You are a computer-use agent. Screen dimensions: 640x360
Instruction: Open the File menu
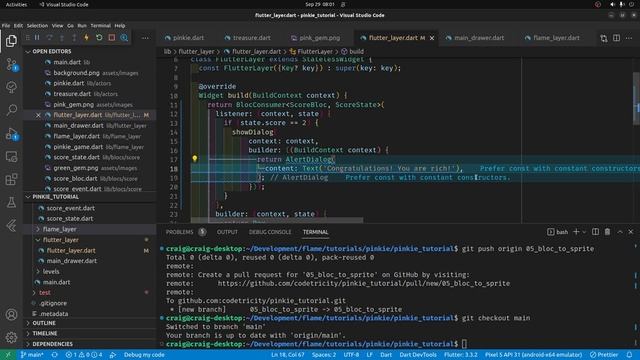[x=6, y=25]
